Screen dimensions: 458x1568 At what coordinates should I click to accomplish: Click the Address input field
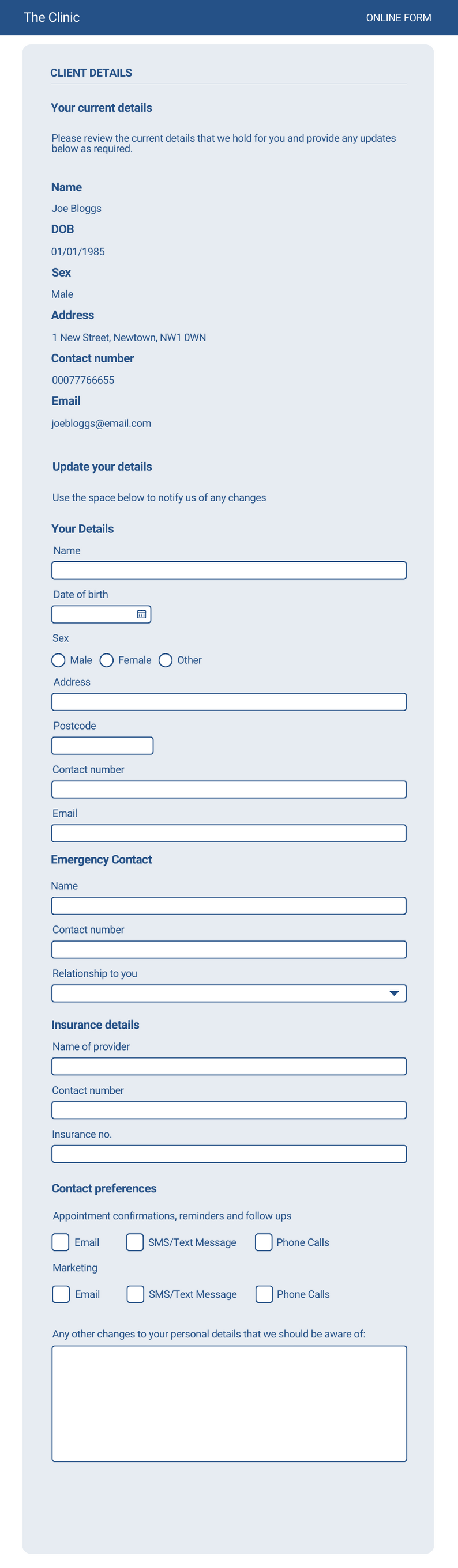pos(229,702)
